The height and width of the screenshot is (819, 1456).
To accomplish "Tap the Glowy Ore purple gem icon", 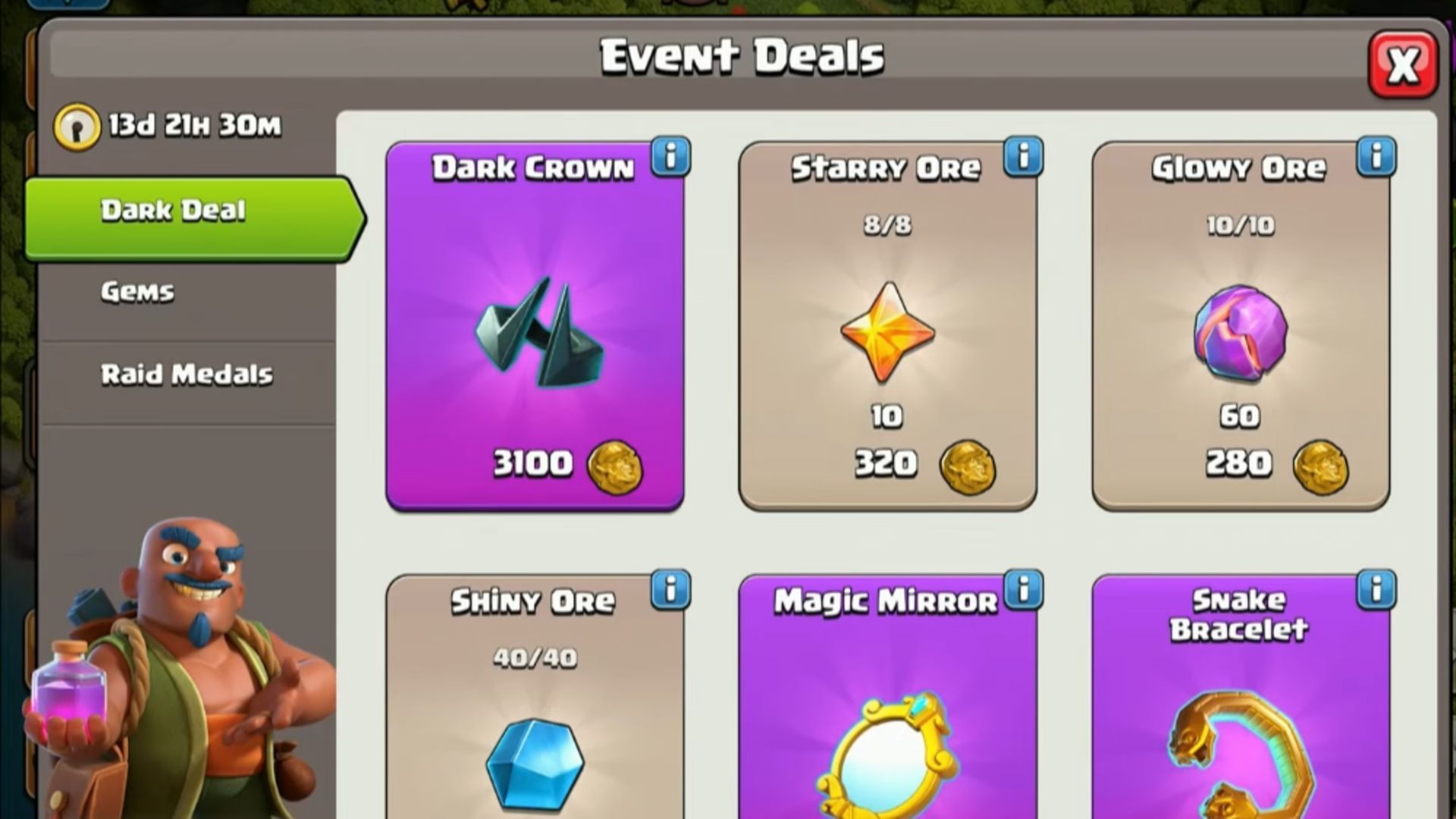I will 1241,332.
